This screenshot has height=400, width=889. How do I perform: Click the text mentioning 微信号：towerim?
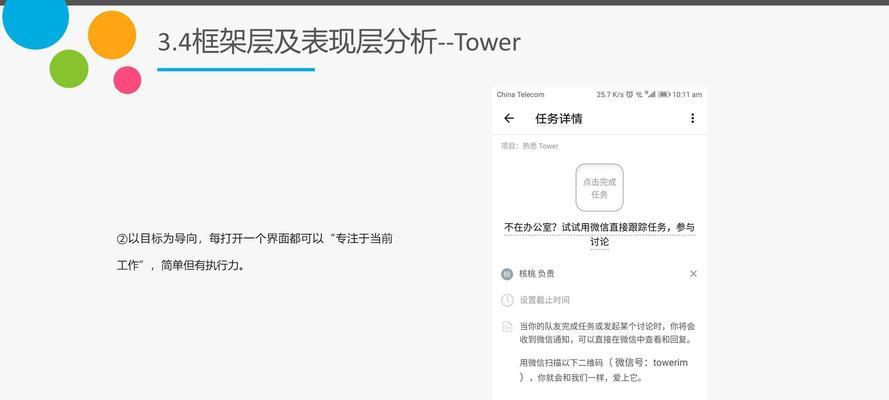point(604,370)
